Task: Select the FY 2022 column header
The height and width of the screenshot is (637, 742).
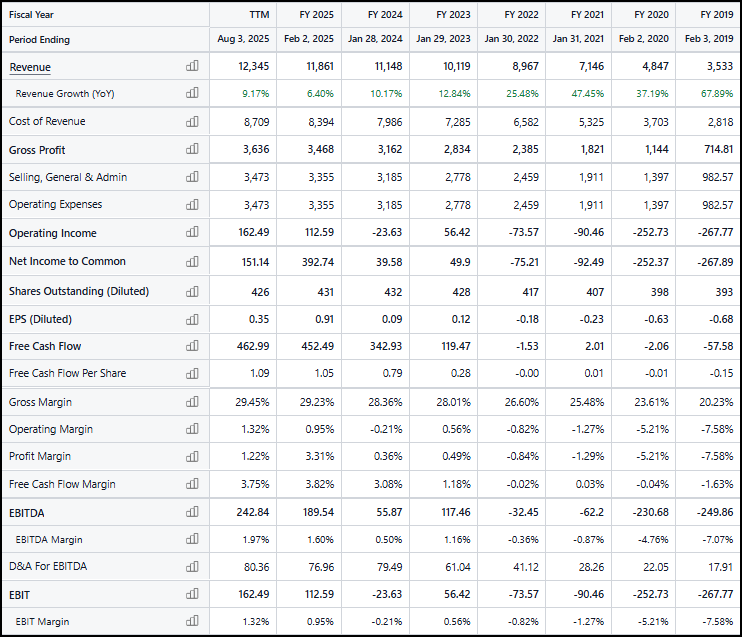Action: [521, 15]
